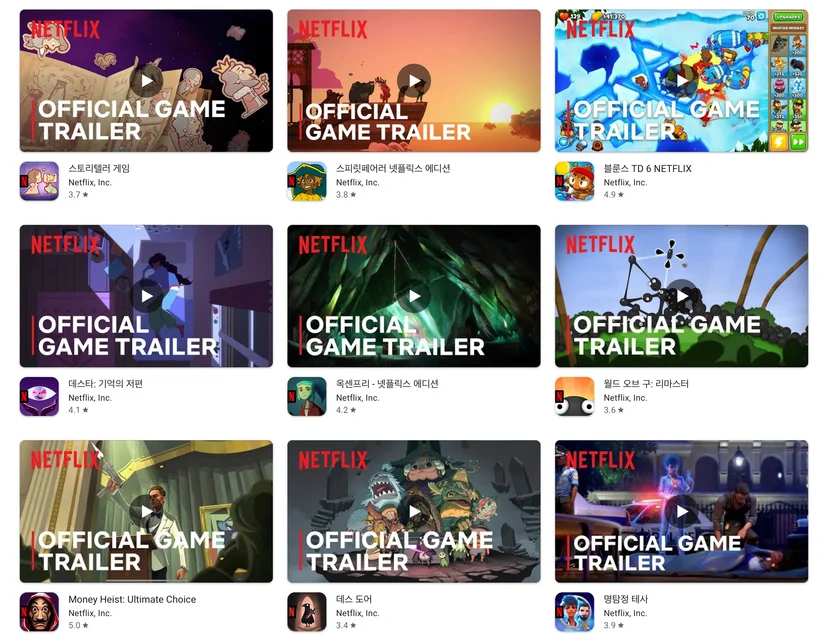Screen dimensions: 828x639
Task: Click Netflix, Inc. under 월드 오브 구
Action: pyautogui.click(x=625, y=398)
